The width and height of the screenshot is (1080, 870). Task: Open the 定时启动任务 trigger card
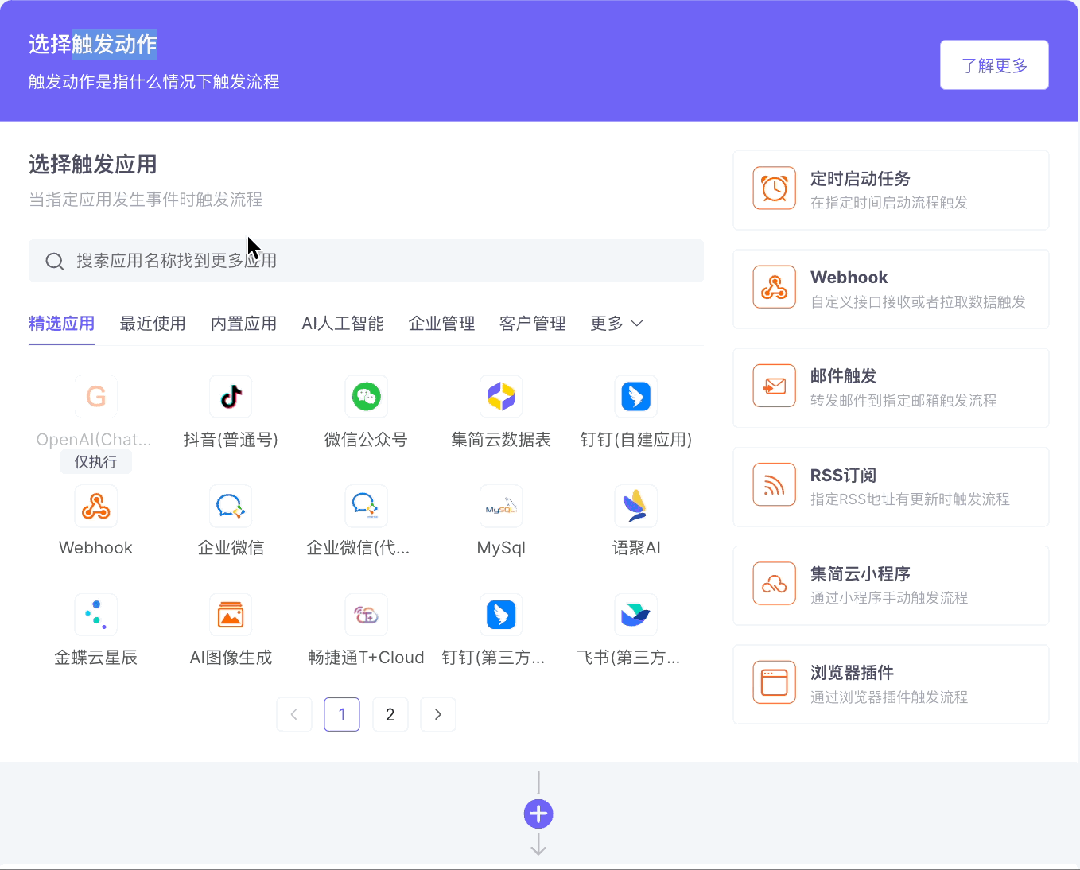pyautogui.click(x=891, y=190)
